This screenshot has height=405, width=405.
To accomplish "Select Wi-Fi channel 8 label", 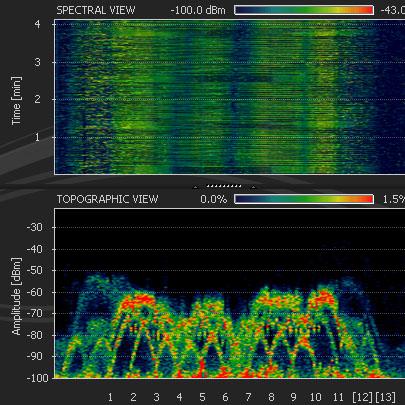I will click(271, 397).
